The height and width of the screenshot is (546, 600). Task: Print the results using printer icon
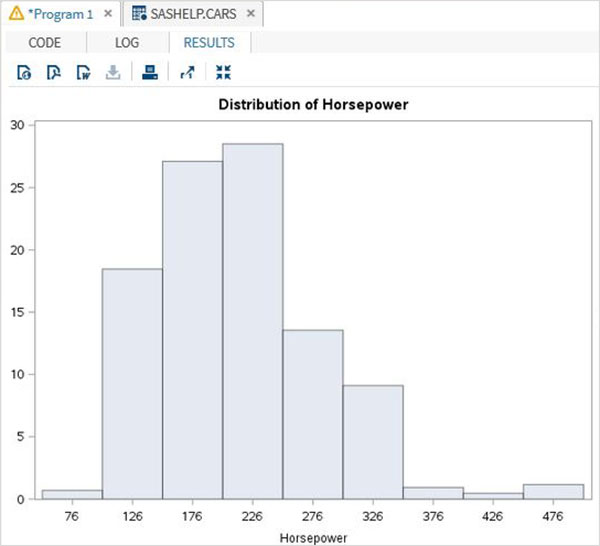tap(149, 72)
